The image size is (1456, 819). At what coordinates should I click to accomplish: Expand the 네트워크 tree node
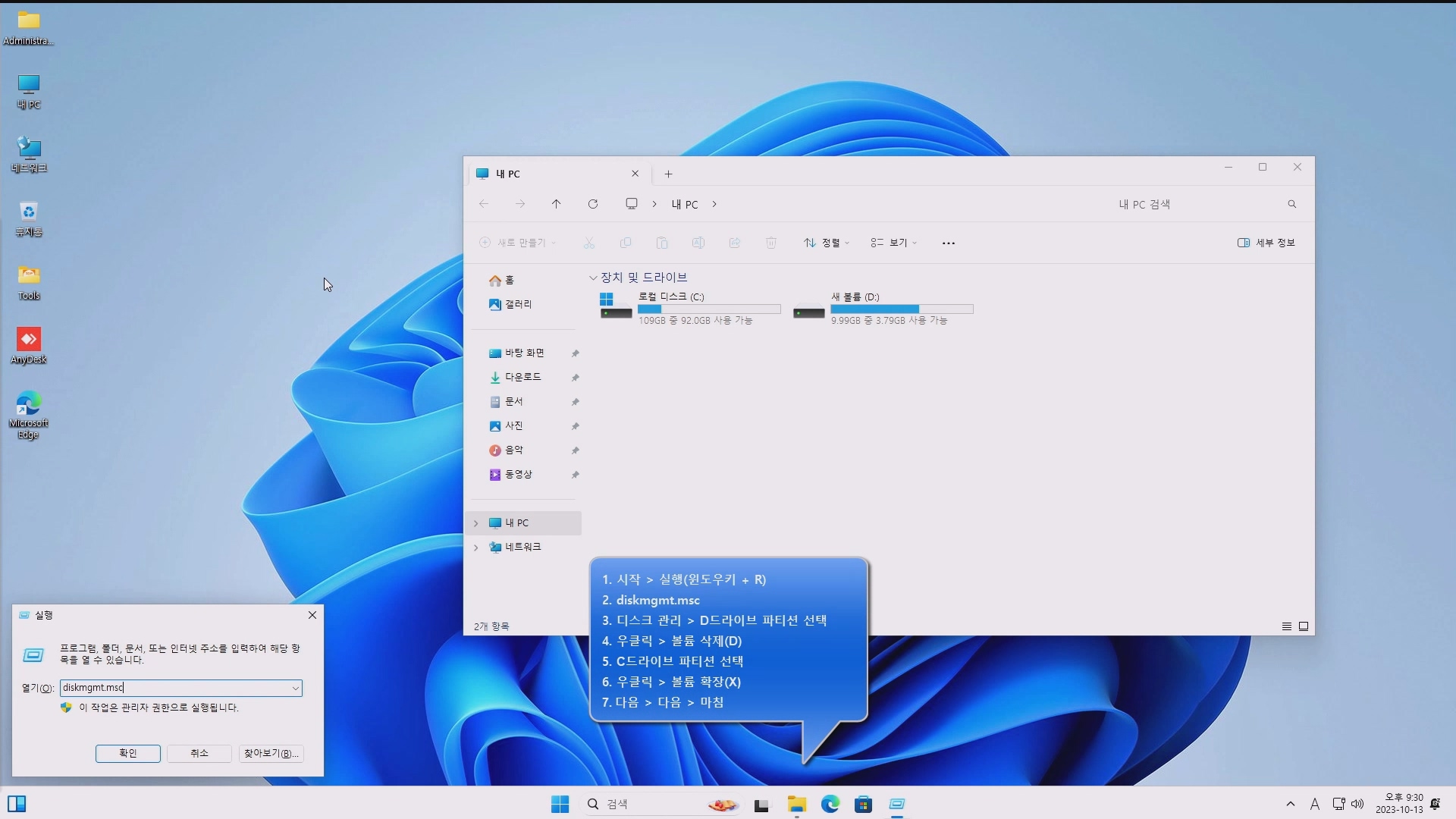coord(476,548)
